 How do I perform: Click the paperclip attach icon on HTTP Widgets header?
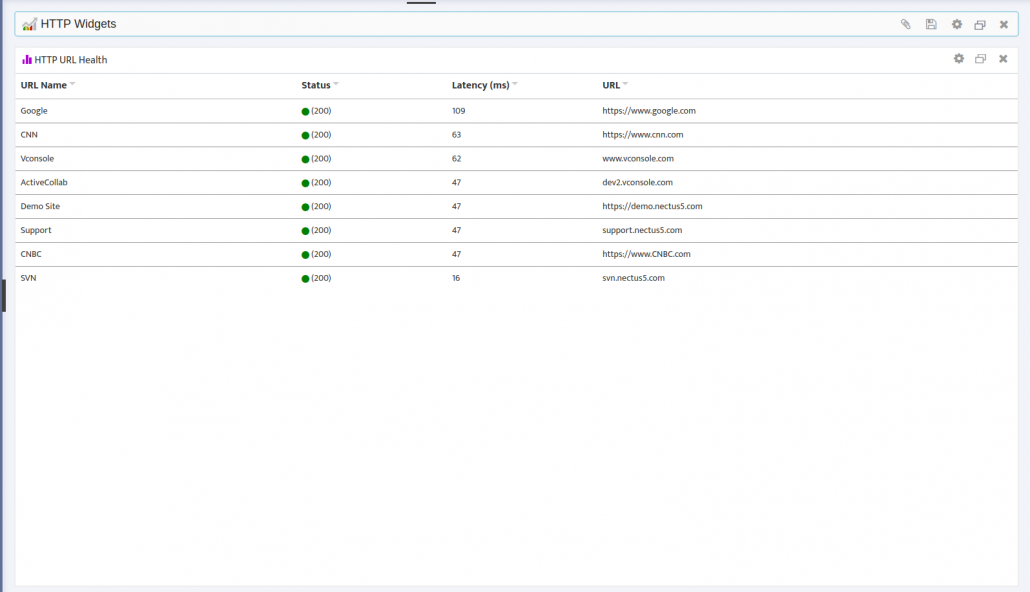pos(905,23)
